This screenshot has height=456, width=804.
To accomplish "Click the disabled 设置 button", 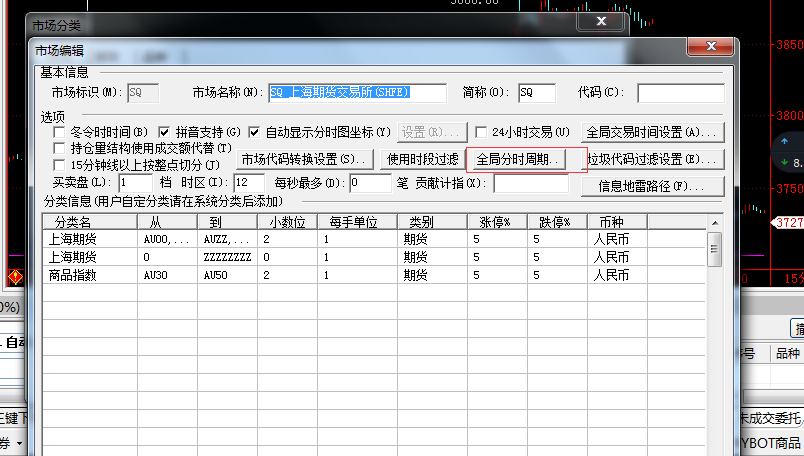I will tap(432, 132).
